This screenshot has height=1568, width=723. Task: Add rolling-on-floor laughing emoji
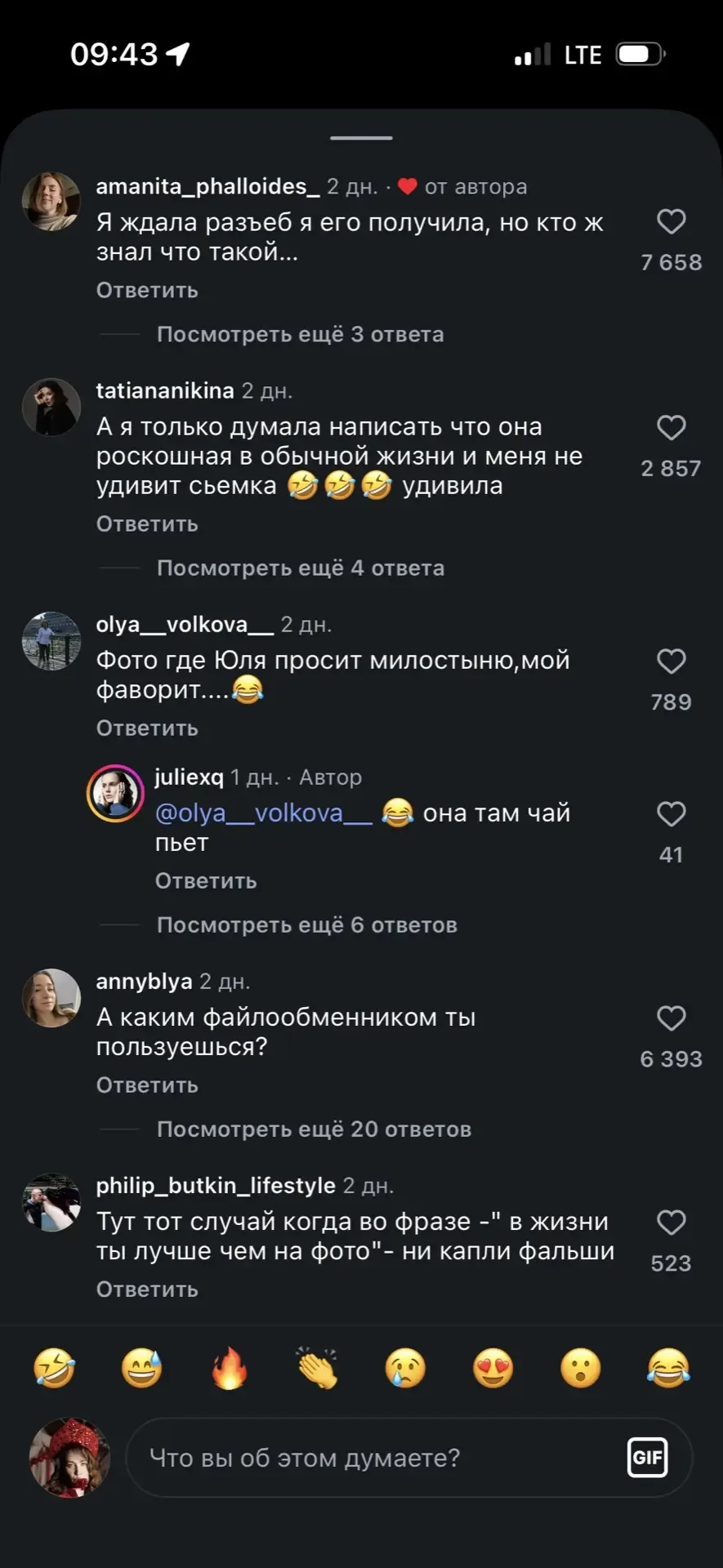coord(54,1368)
